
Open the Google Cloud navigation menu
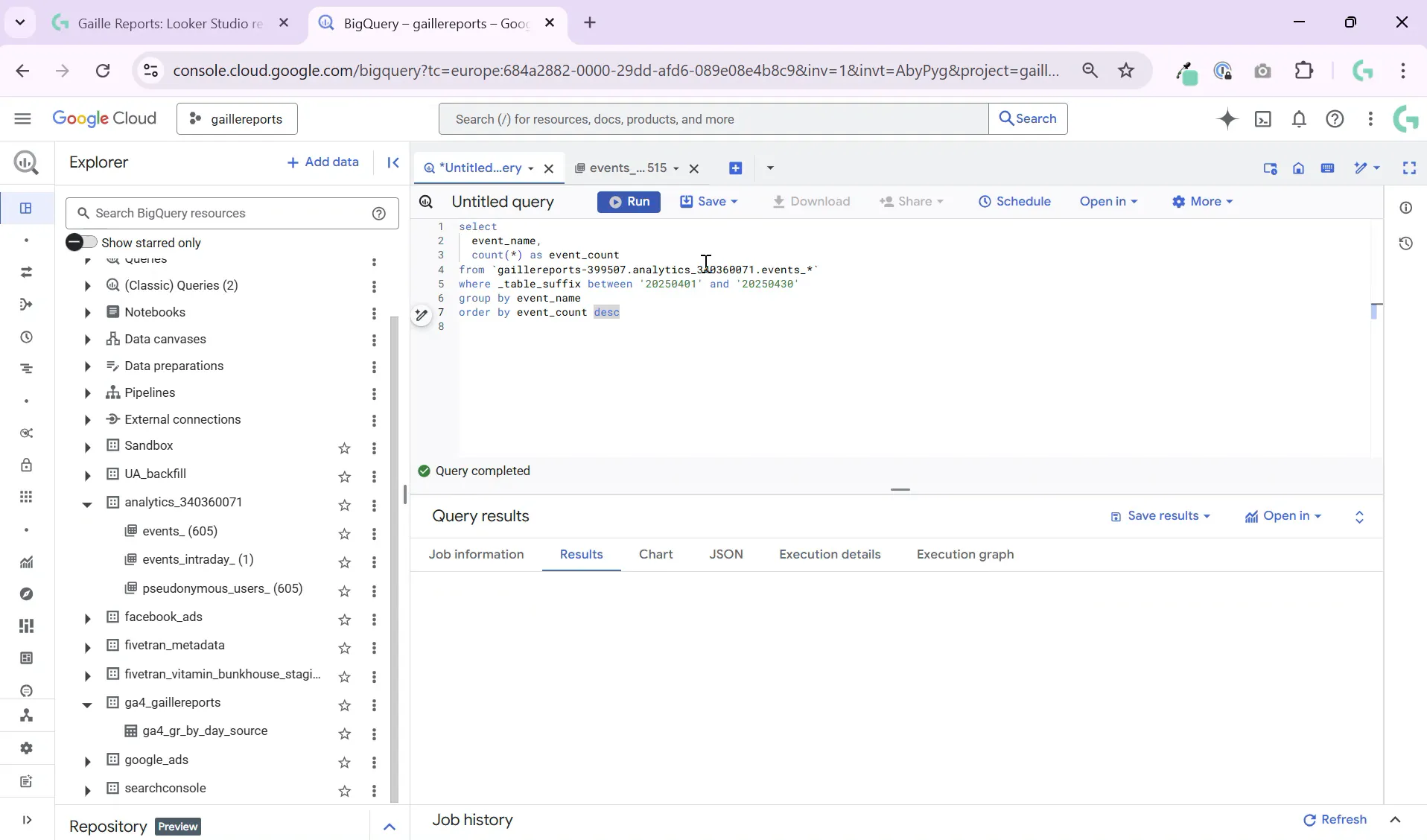(22, 118)
